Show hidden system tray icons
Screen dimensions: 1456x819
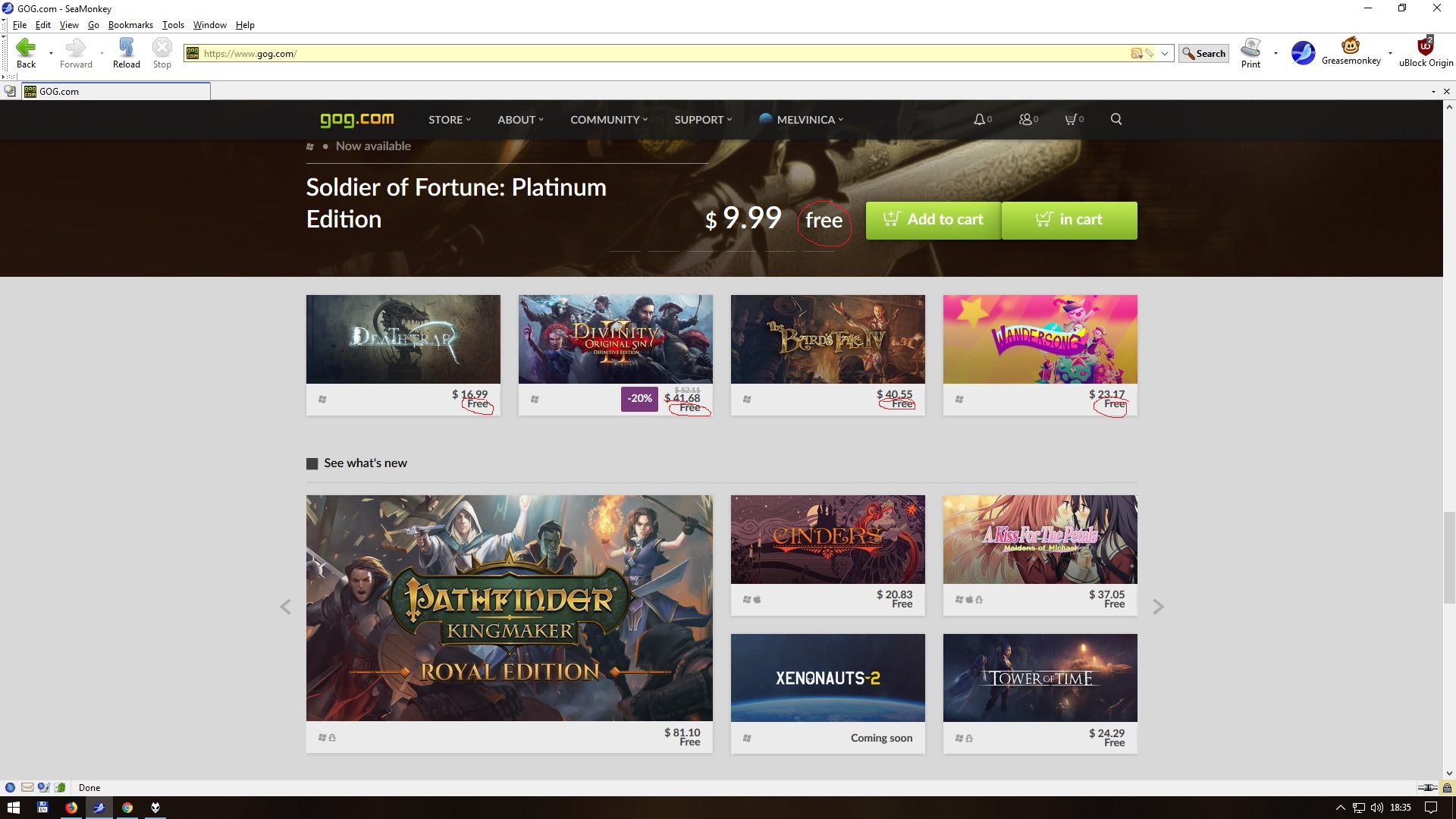1340,808
